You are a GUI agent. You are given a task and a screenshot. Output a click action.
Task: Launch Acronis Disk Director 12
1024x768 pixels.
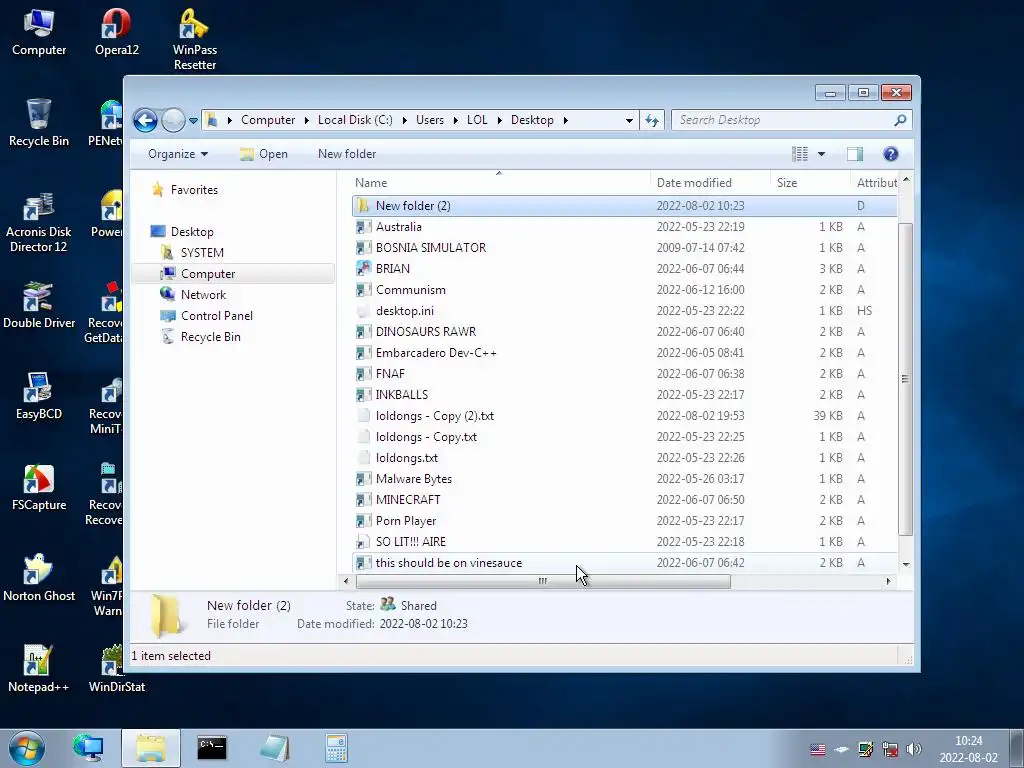(39, 222)
